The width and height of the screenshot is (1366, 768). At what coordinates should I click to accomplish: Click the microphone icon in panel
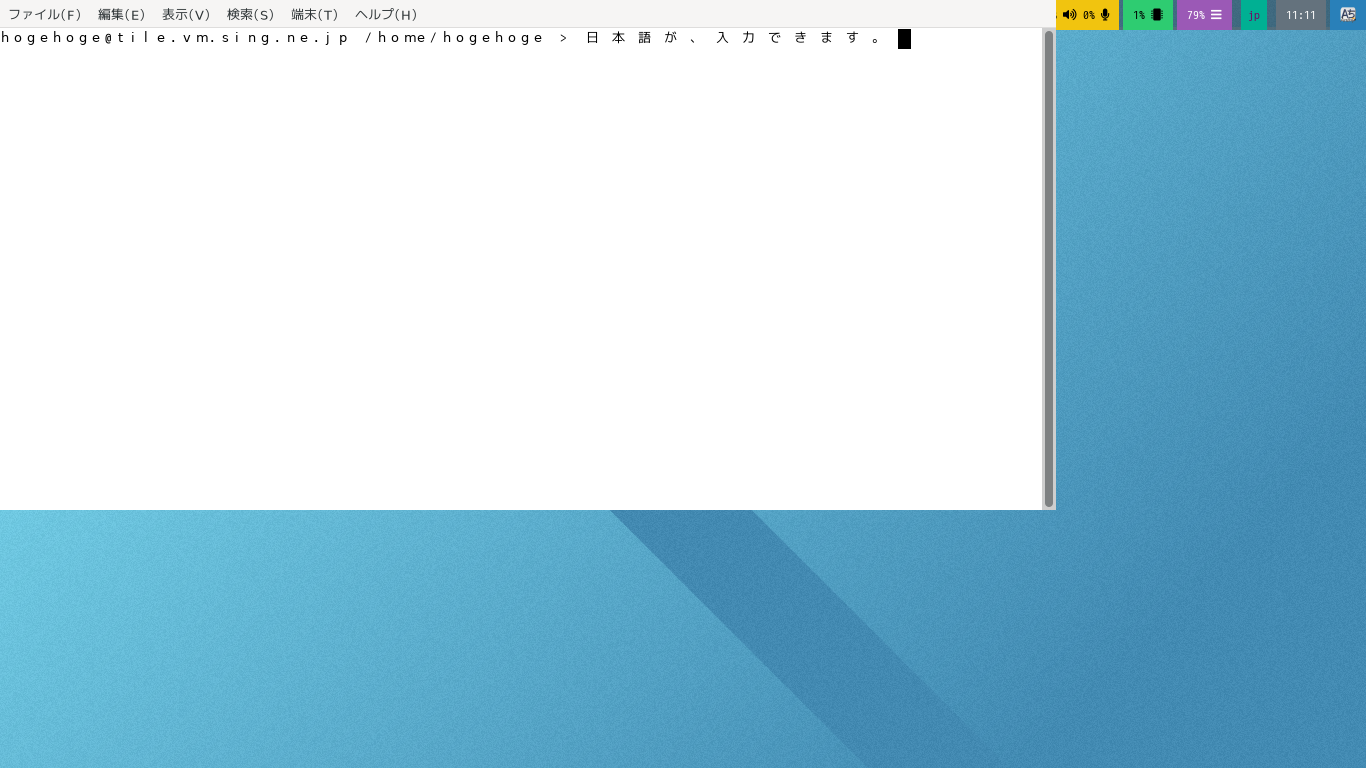pos(1105,15)
